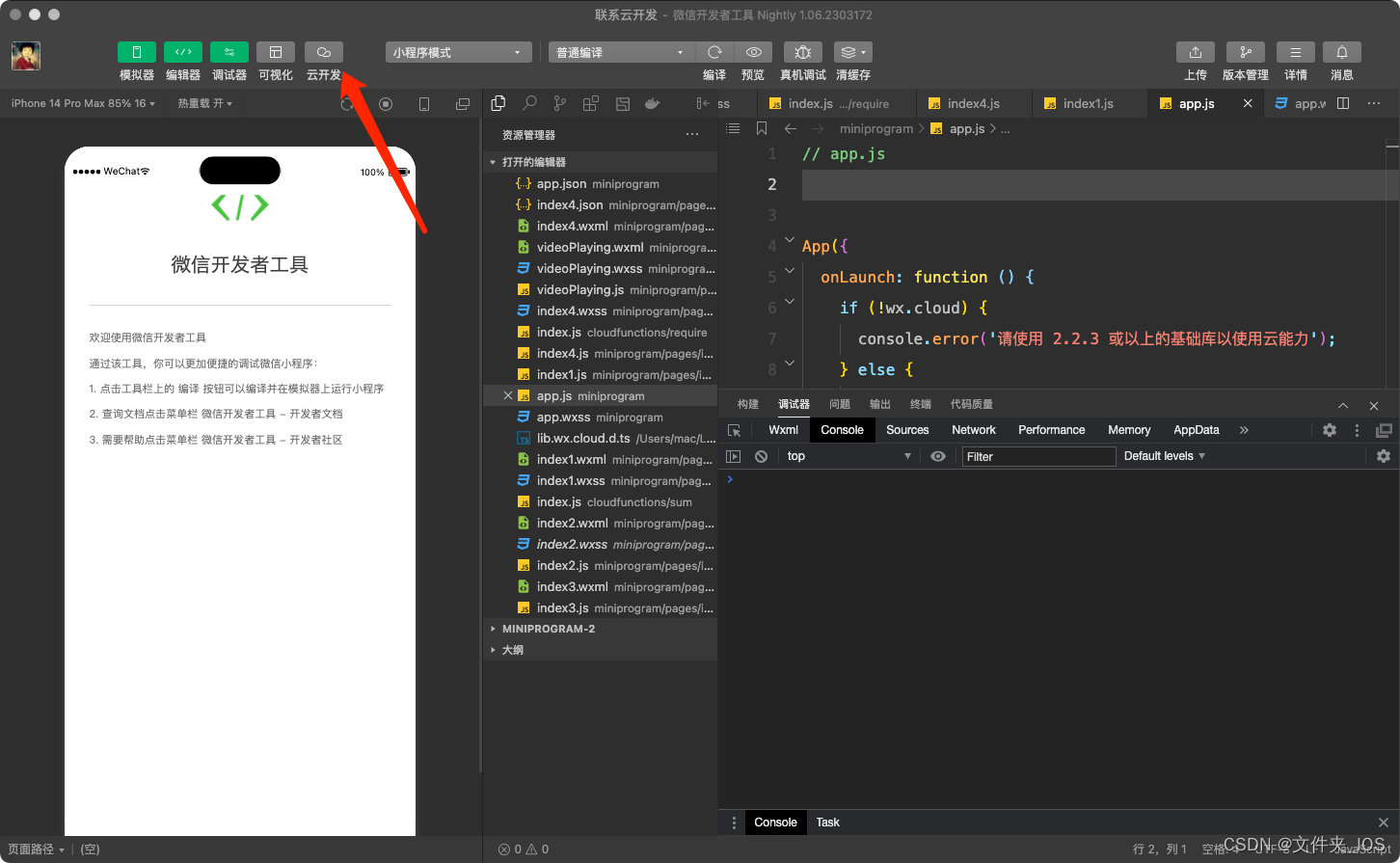Show more devtools tabs chevron
This screenshot has height=863, width=1400.
pos(1244,430)
